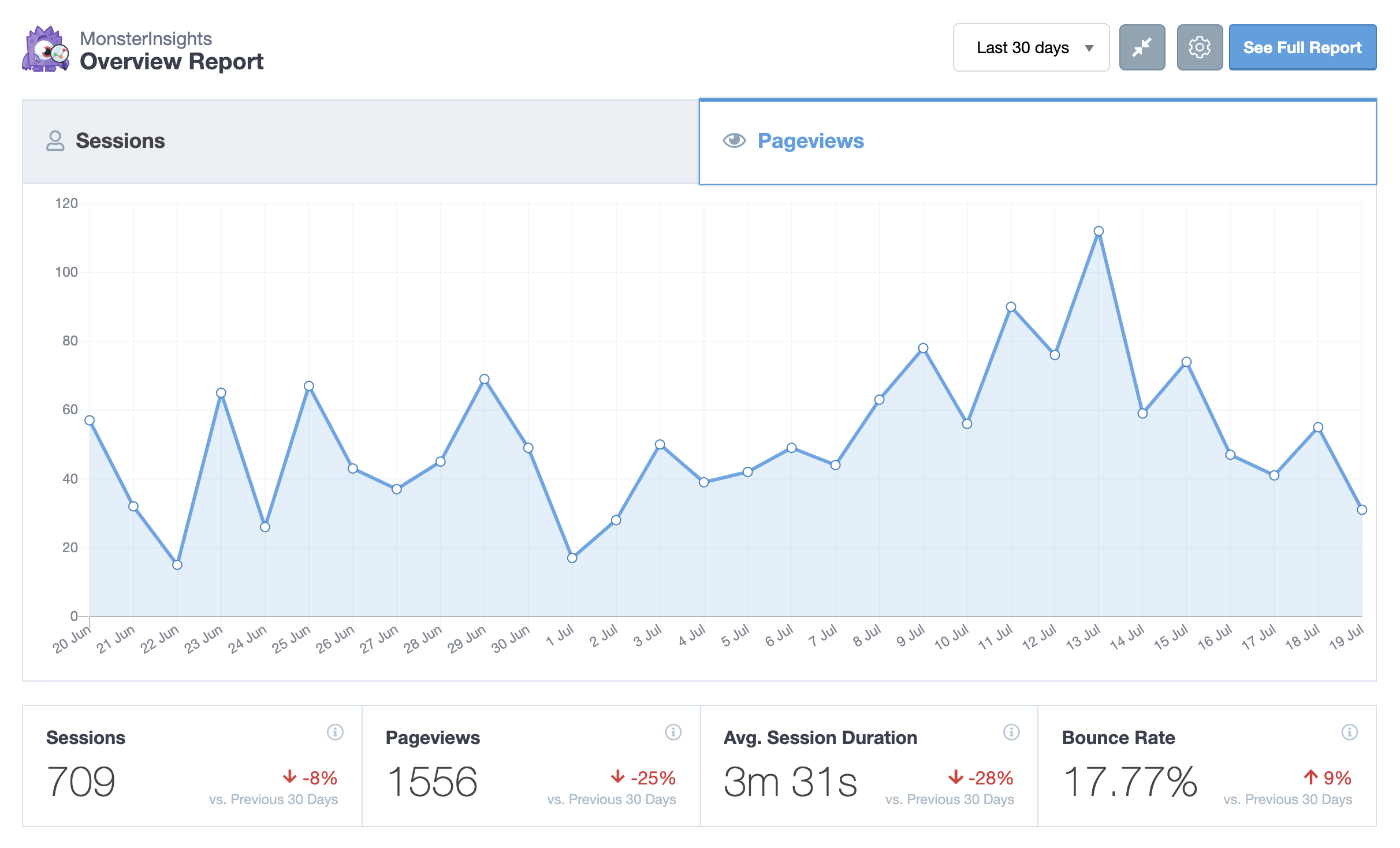Click the Bounce Rate card title
Screen dimensions: 1400x848
point(1118,738)
